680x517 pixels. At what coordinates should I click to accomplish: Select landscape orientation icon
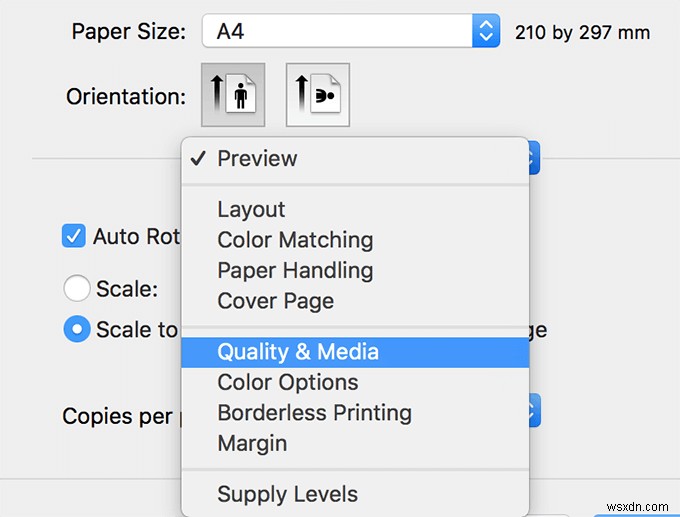coord(317,95)
